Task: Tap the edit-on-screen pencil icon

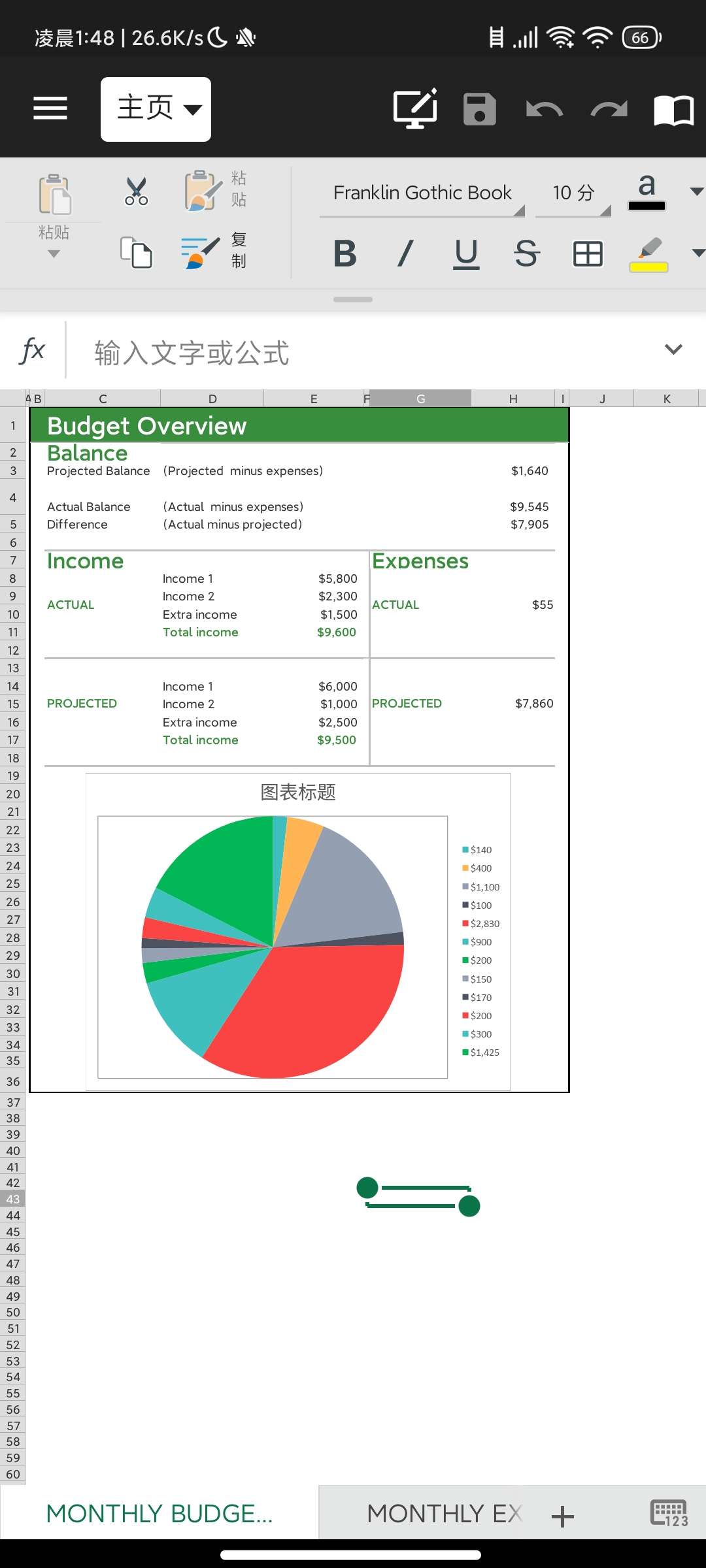Action: click(416, 108)
